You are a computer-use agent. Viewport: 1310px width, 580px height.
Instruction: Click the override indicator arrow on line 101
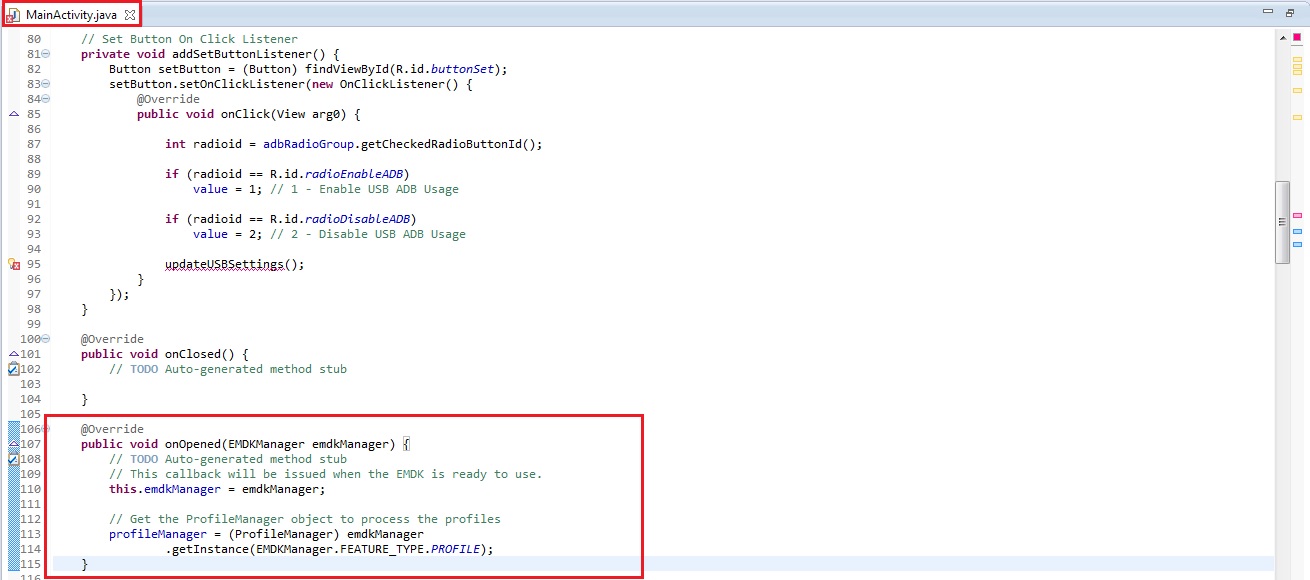pos(14,354)
